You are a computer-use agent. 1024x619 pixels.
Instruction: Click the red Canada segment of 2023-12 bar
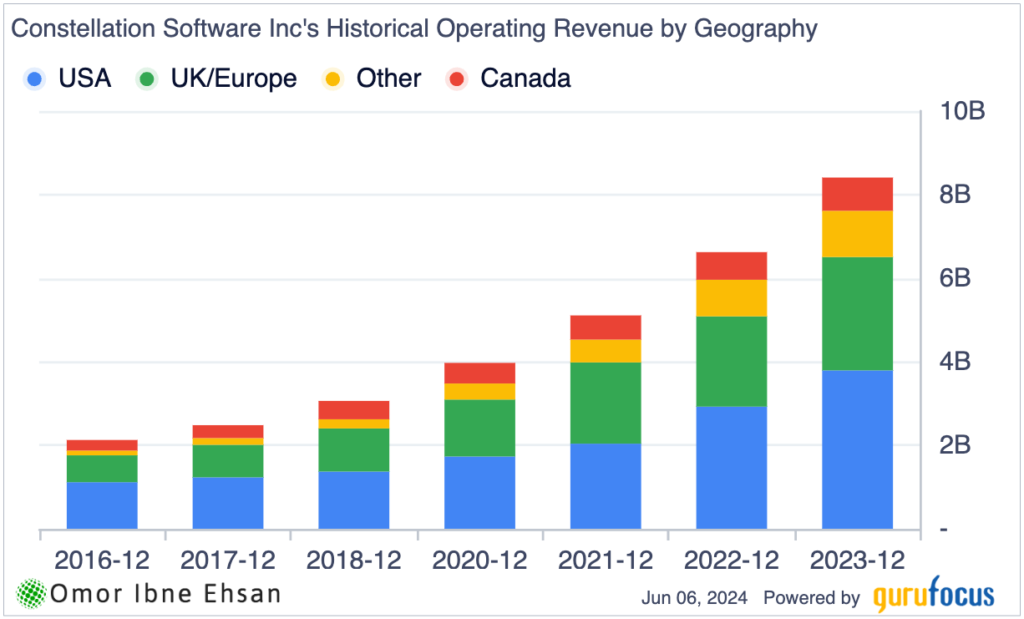(857, 194)
